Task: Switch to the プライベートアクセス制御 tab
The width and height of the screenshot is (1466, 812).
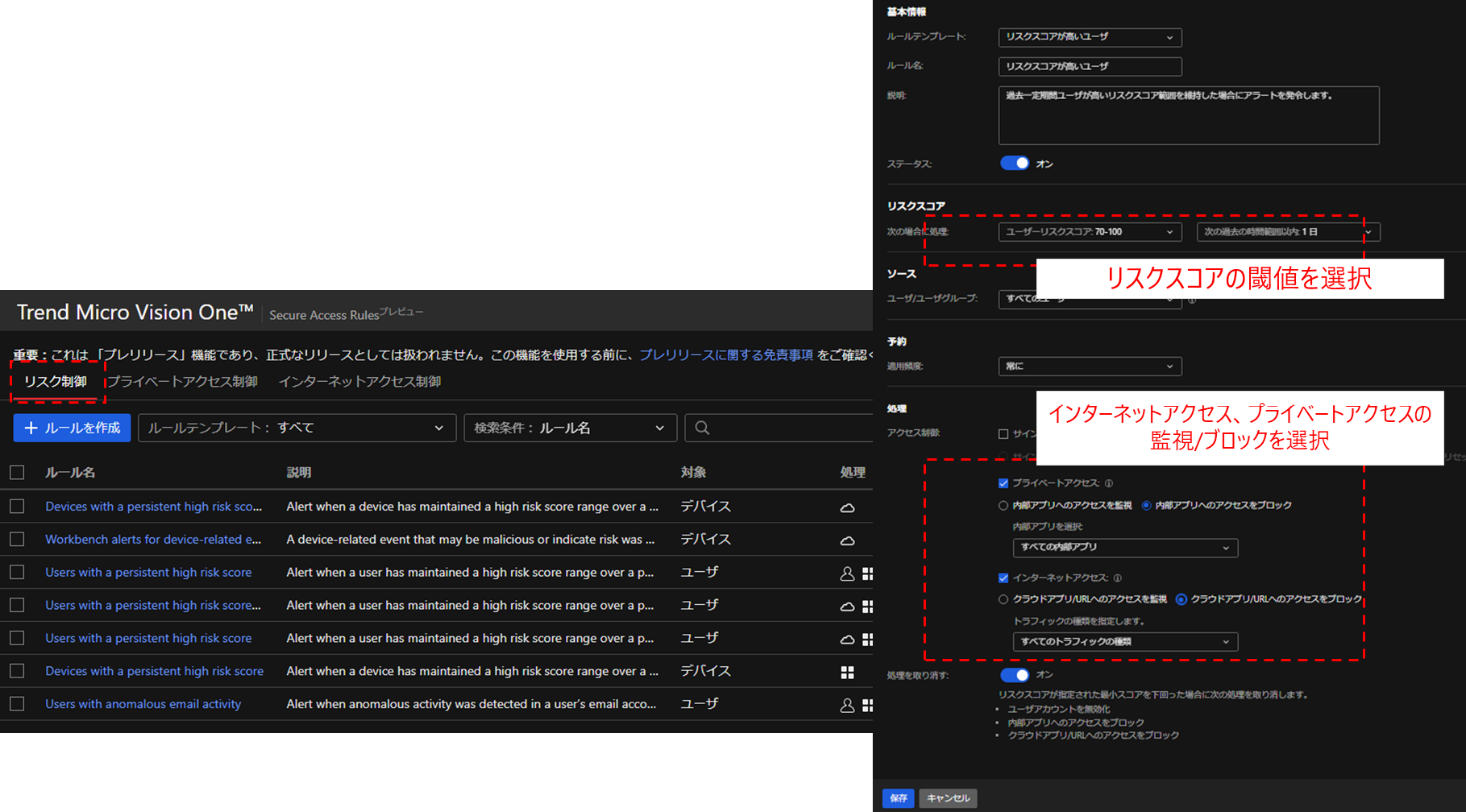Action: 182,382
